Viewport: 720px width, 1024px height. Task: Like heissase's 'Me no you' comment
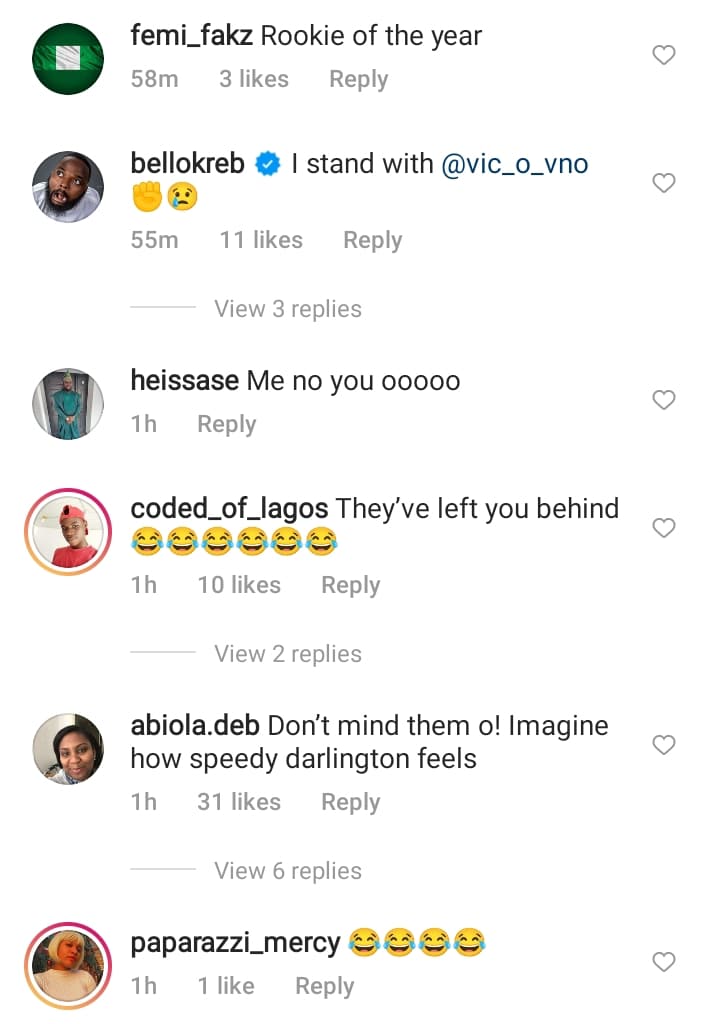pyautogui.click(x=664, y=400)
